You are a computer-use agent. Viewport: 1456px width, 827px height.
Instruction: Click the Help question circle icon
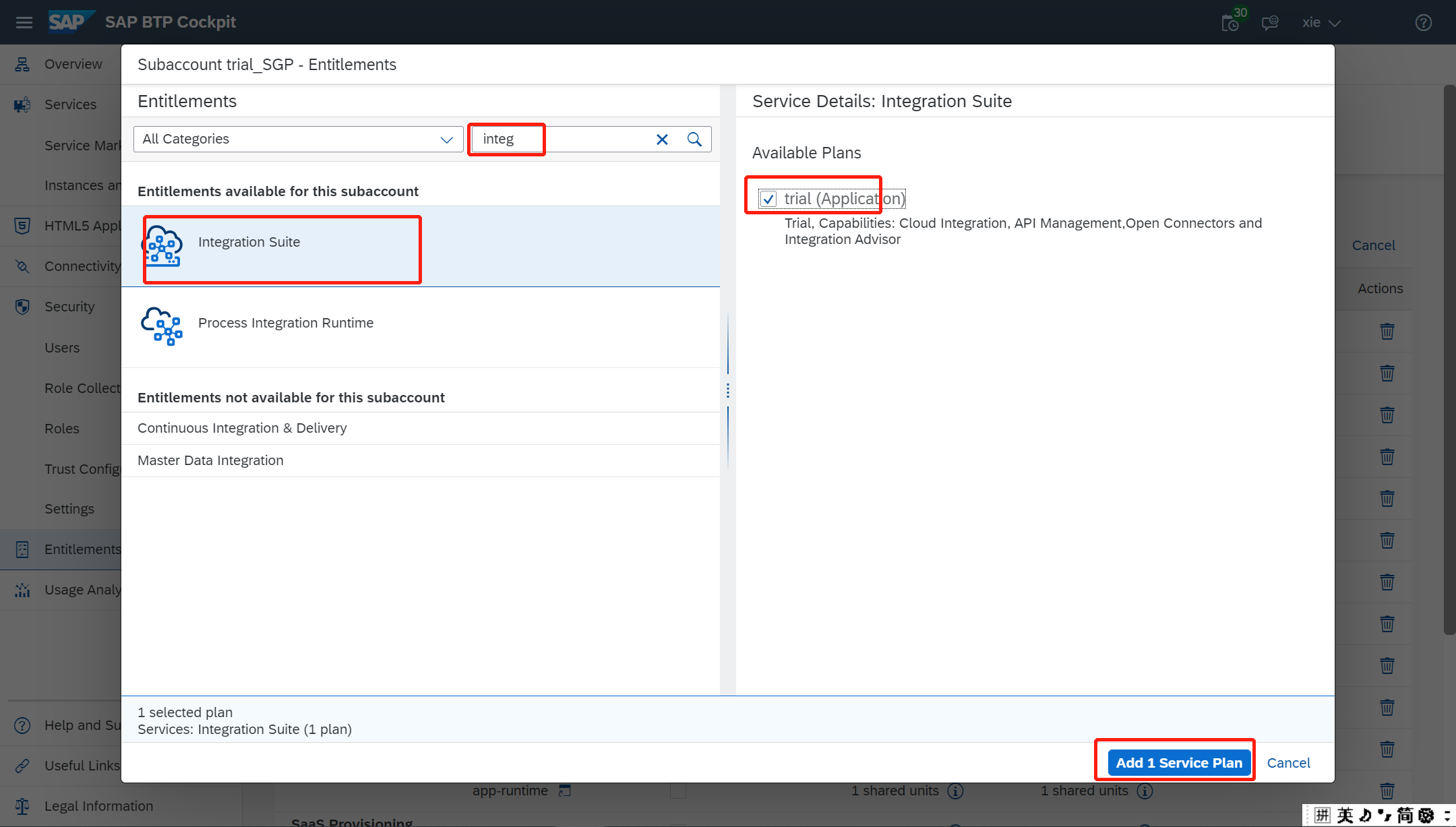pyautogui.click(x=22, y=725)
